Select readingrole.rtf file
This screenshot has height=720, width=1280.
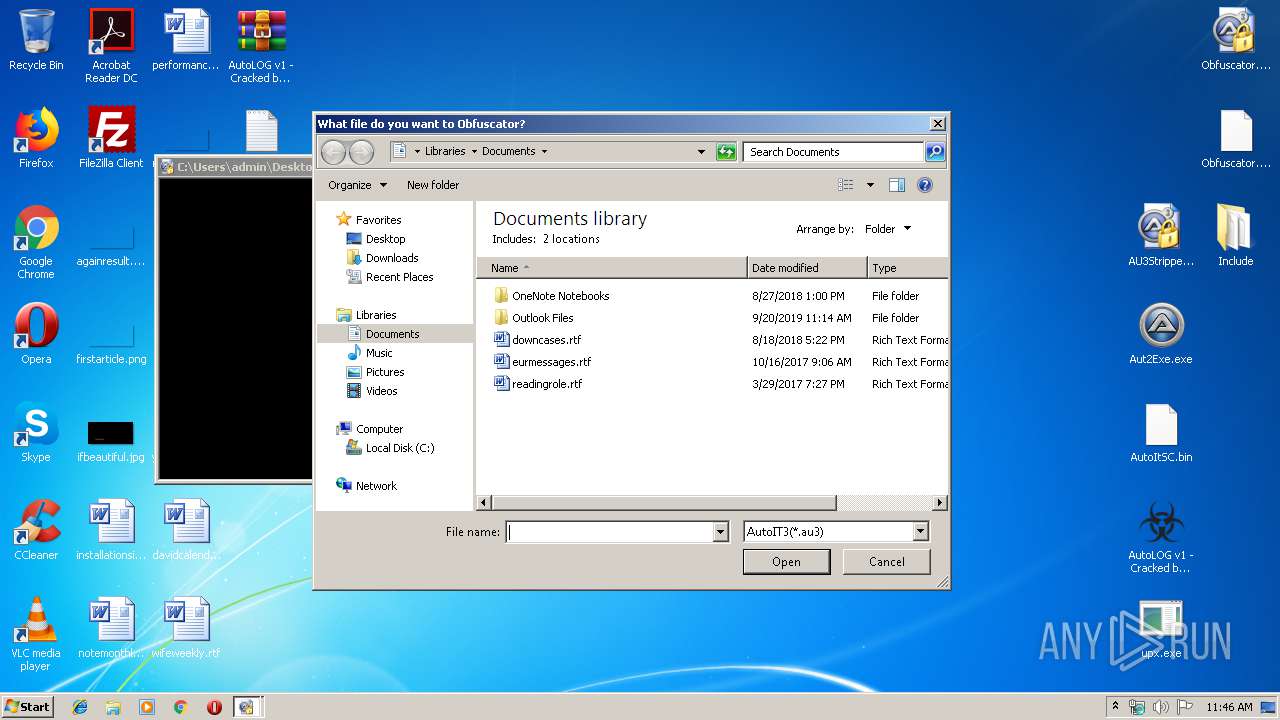(546, 384)
